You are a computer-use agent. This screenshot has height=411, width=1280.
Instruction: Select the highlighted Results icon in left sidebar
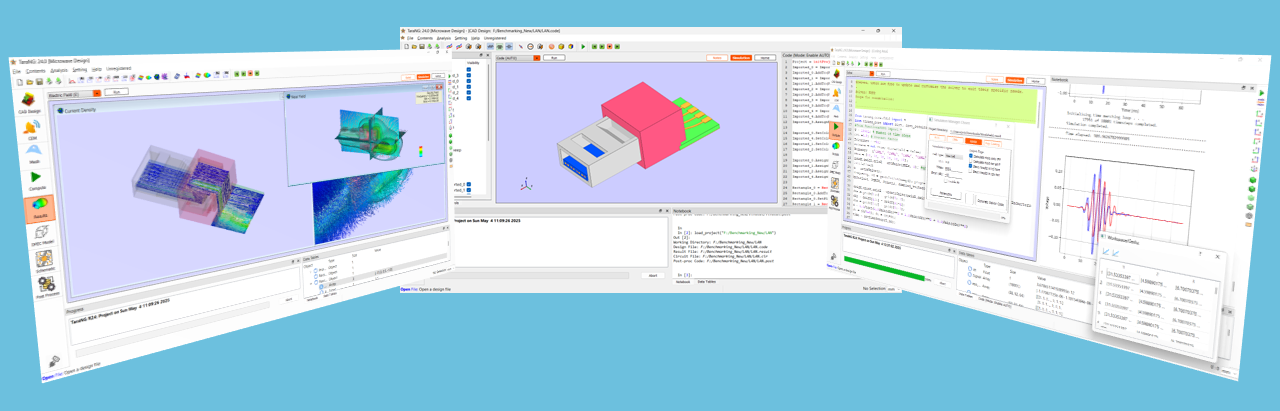[x=39, y=209]
